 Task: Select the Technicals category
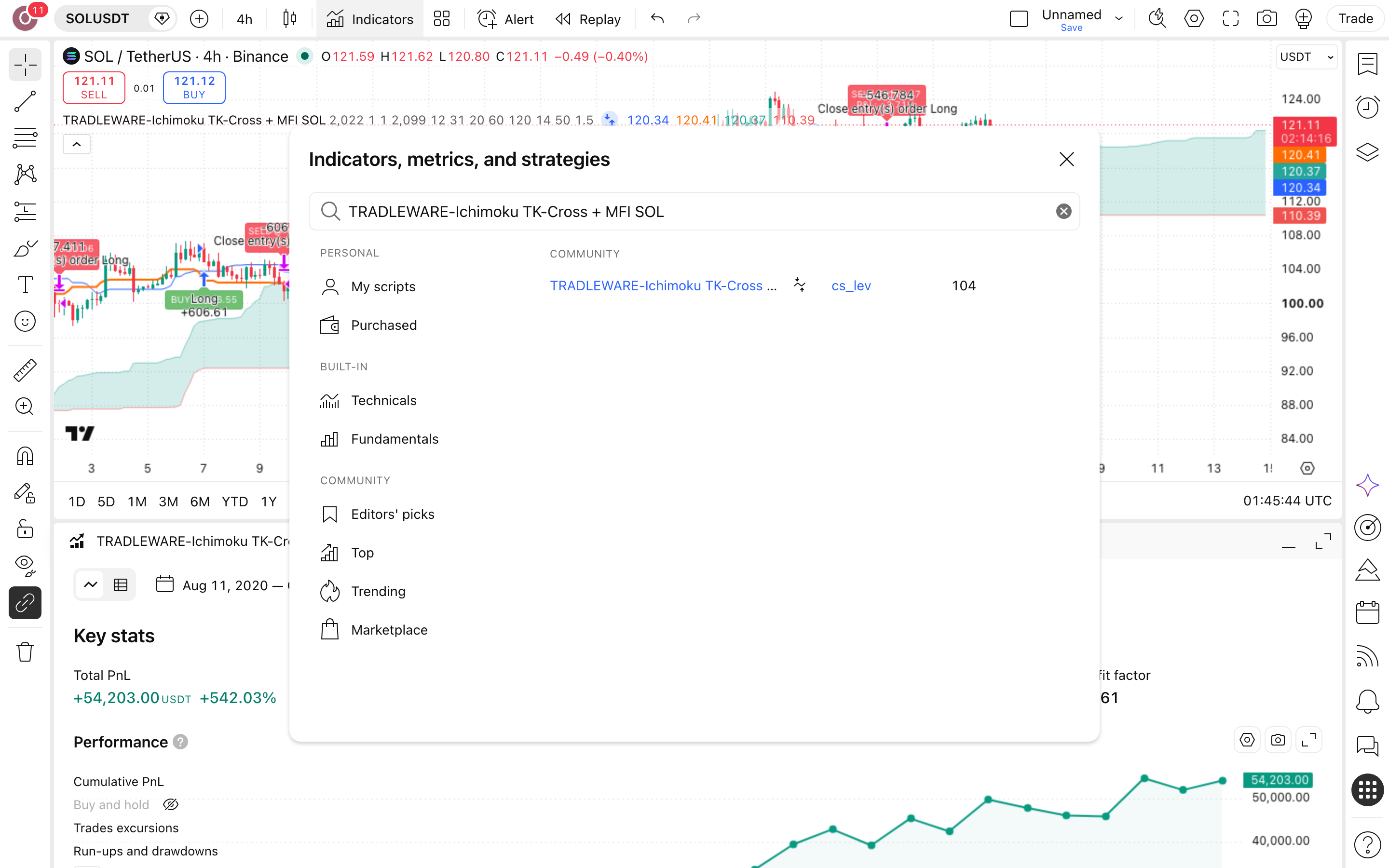[x=368, y=400]
